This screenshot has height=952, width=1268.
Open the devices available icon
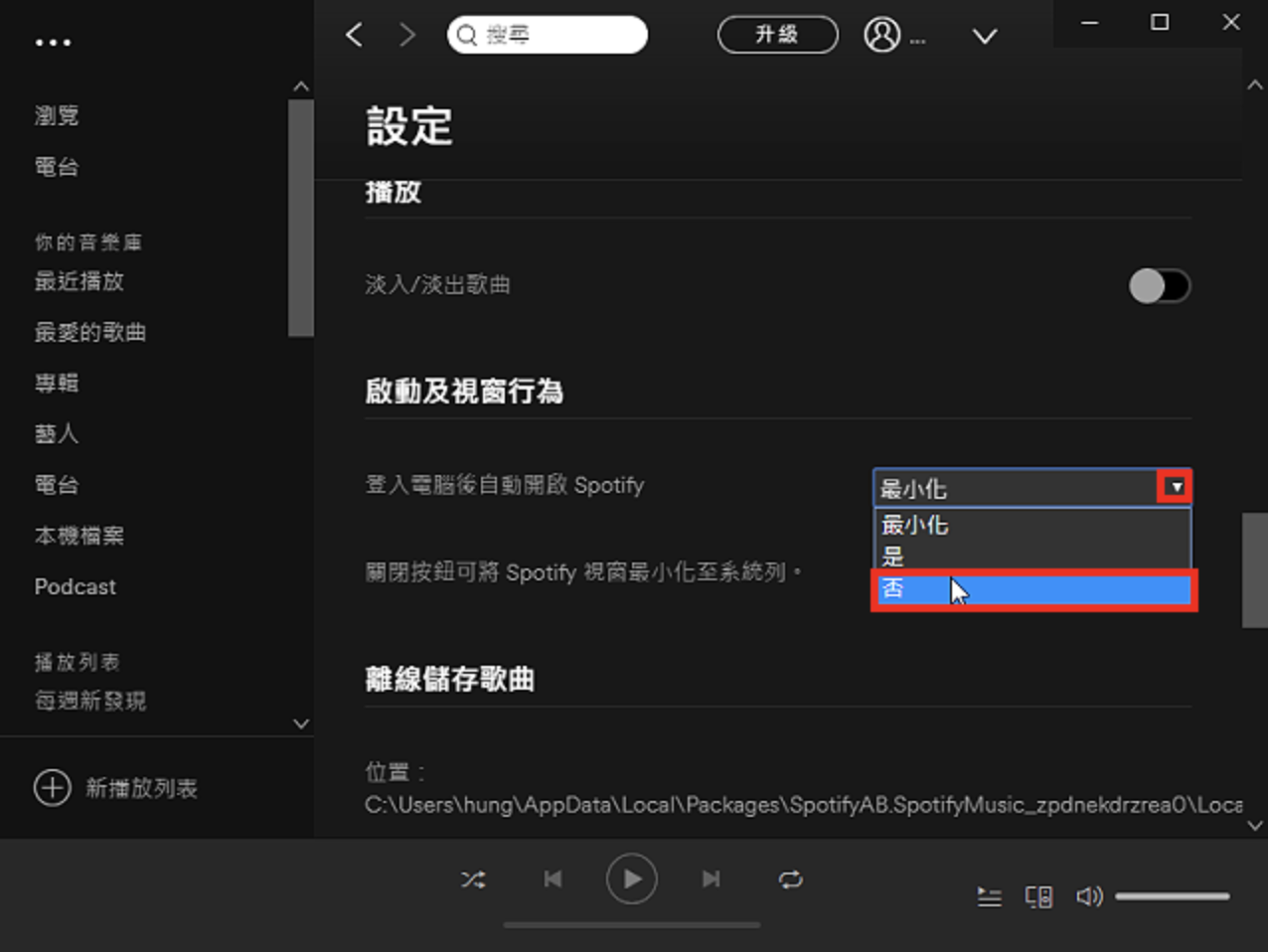[1038, 897]
